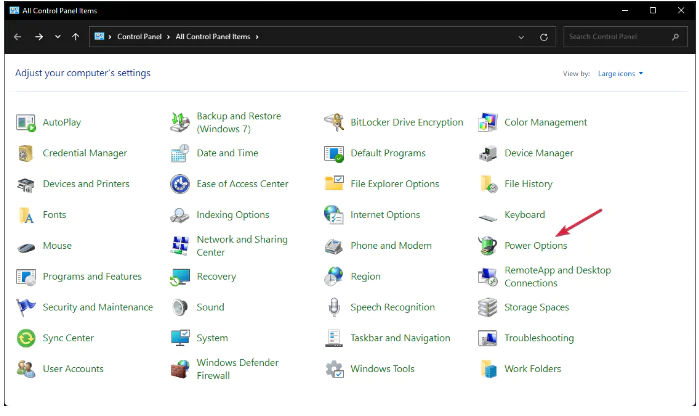Go up one level with Up arrow
Image resolution: width=699 pixels, height=416 pixels.
tap(76, 37)
